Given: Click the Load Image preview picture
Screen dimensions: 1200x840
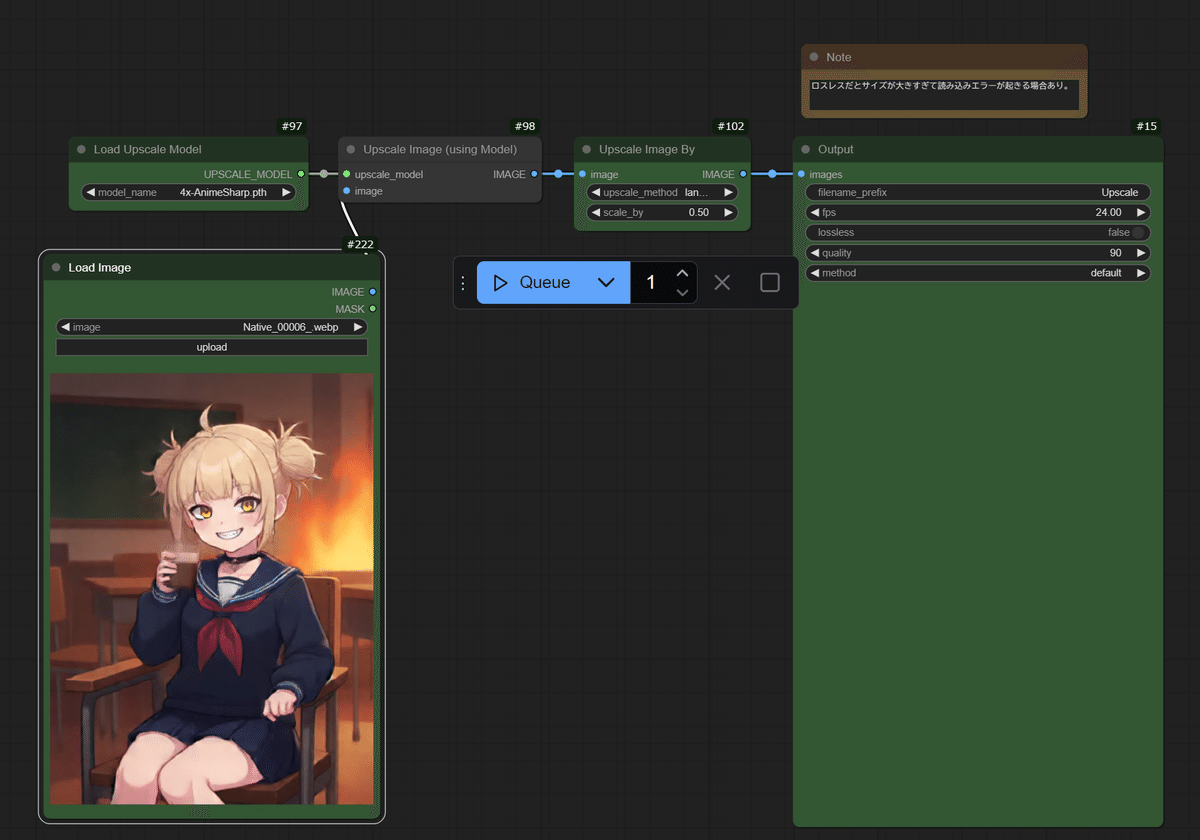Looking at the screenshot, I should pos(212,589).
